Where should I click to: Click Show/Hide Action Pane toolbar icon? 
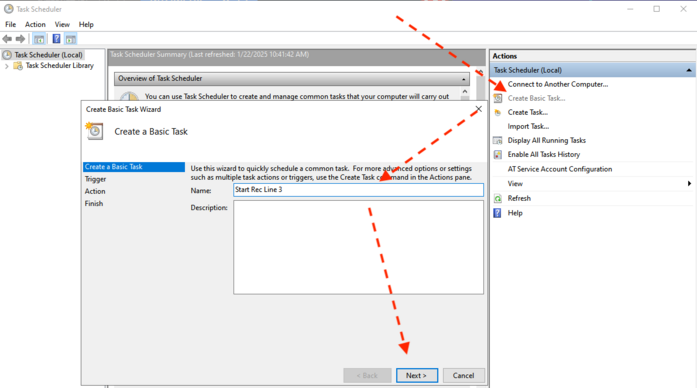point(71,39)
